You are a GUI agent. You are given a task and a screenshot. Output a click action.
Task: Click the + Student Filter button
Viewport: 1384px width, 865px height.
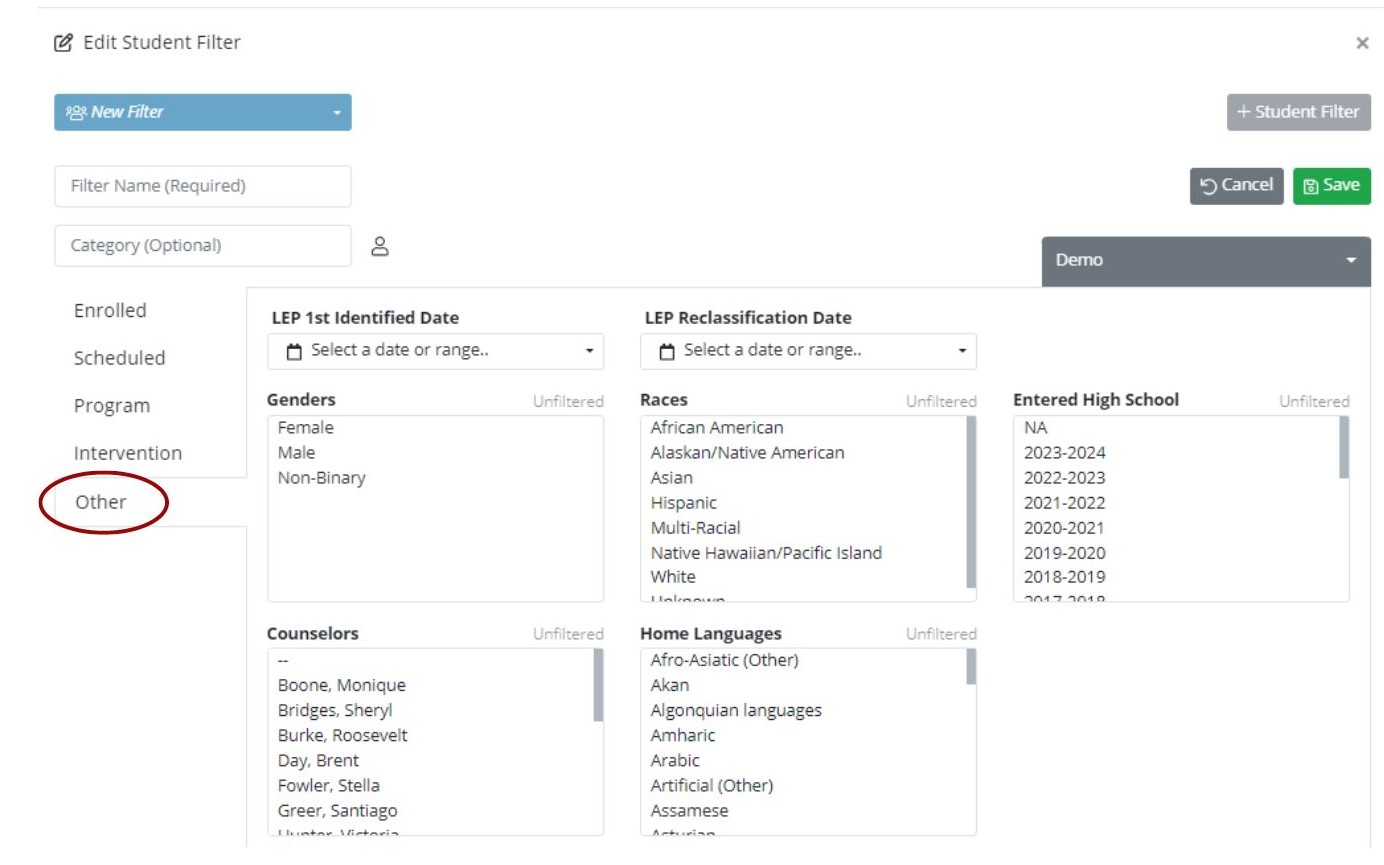(x=1298, y=112)
